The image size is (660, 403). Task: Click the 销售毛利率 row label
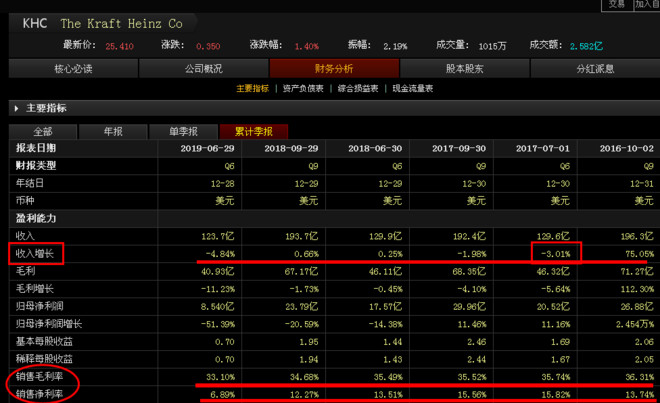(40, 376)
